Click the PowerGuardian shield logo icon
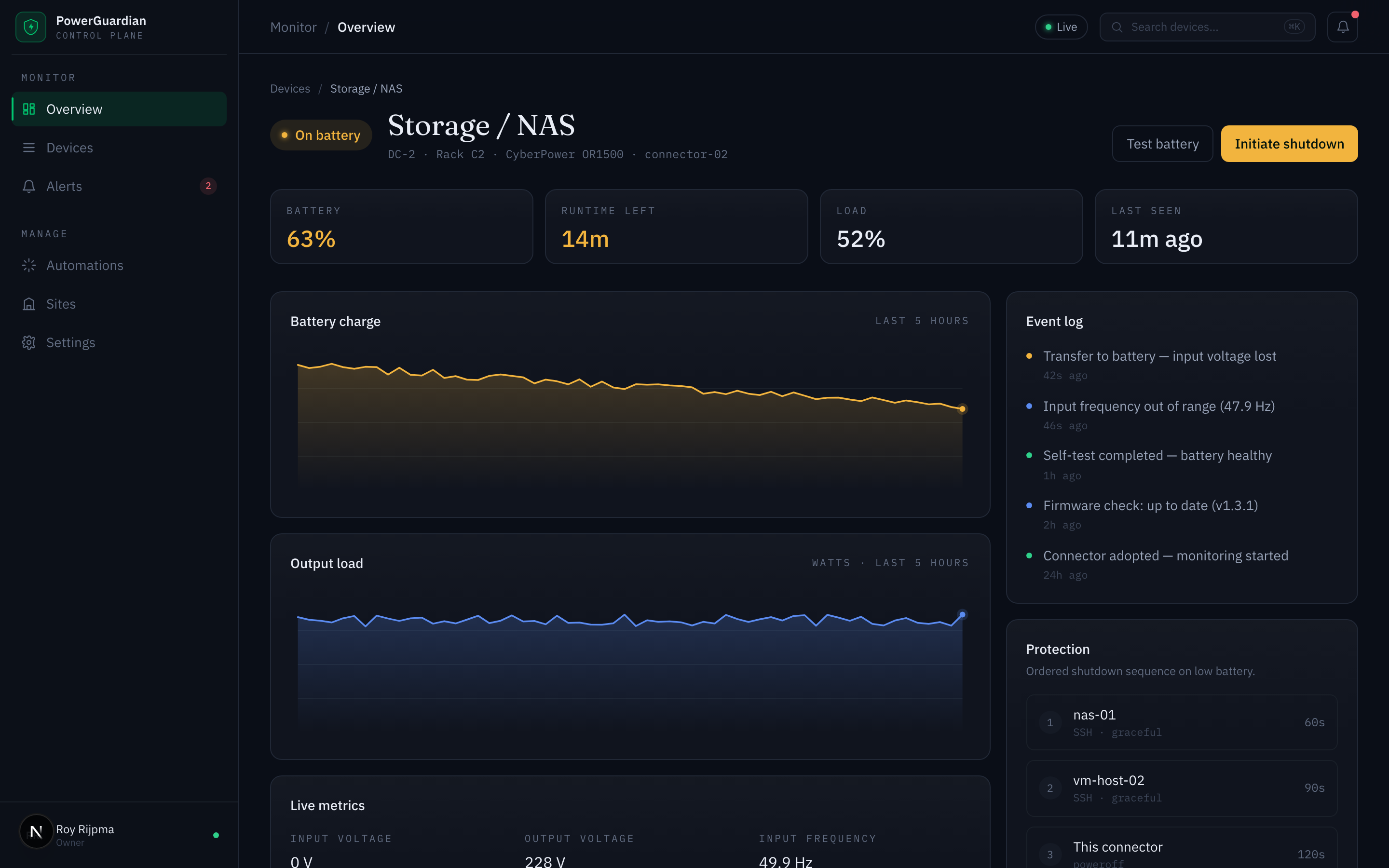Image resolution: width=1389 pixels, height=868 pixels. click(30, 27)
